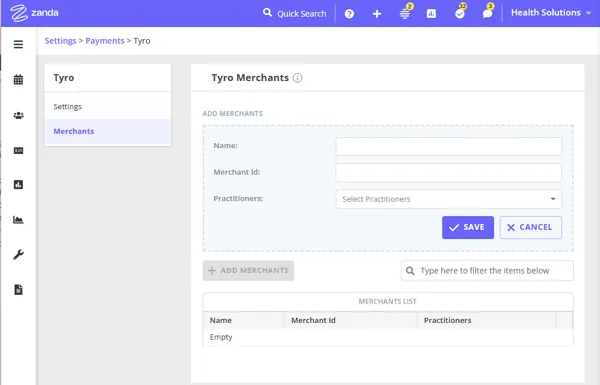Open the document icon in sidebar
Viewport: 600px width, 385px height.
(x=18, y=290)
